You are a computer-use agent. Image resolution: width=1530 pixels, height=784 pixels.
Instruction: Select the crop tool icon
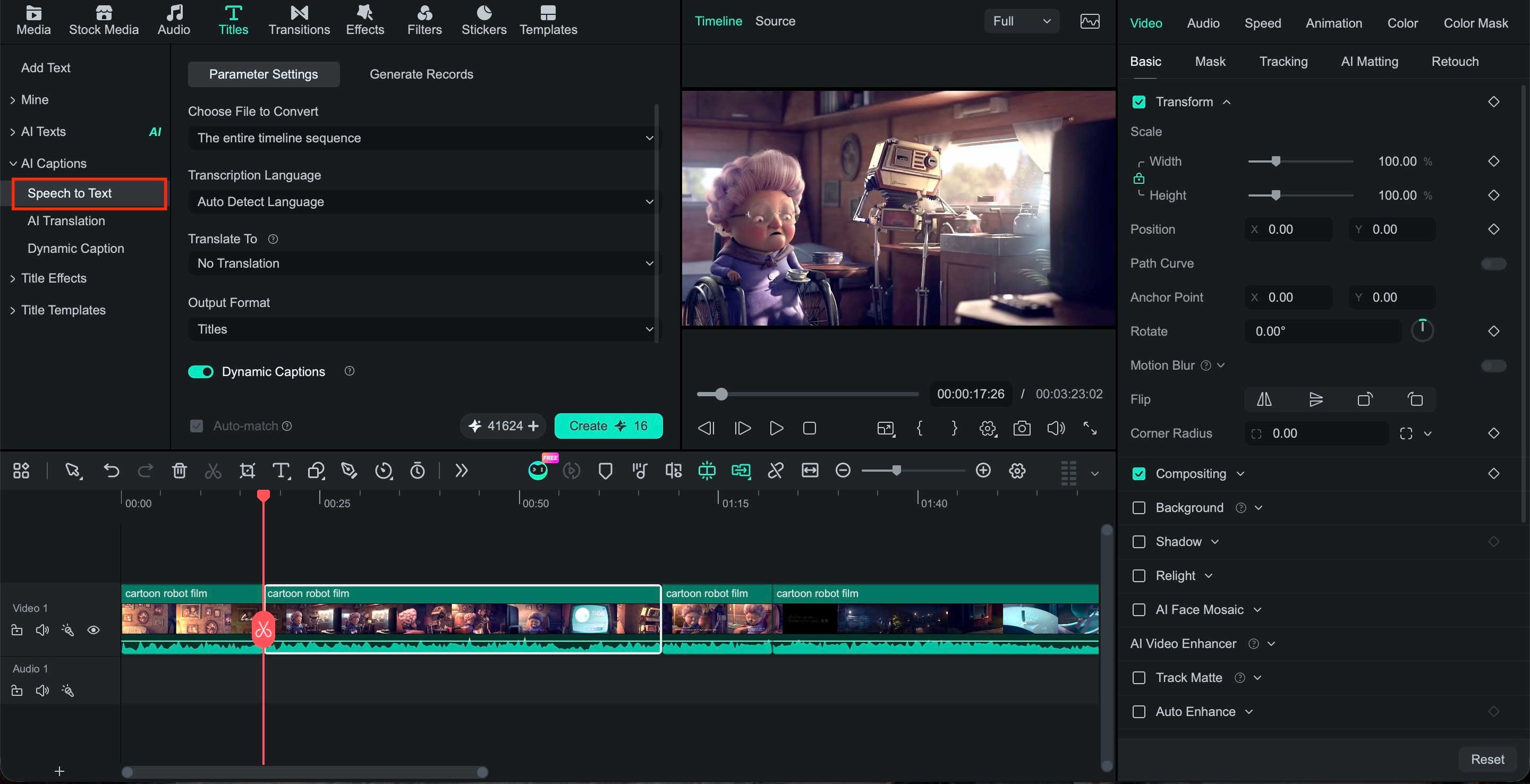point(247,471)
